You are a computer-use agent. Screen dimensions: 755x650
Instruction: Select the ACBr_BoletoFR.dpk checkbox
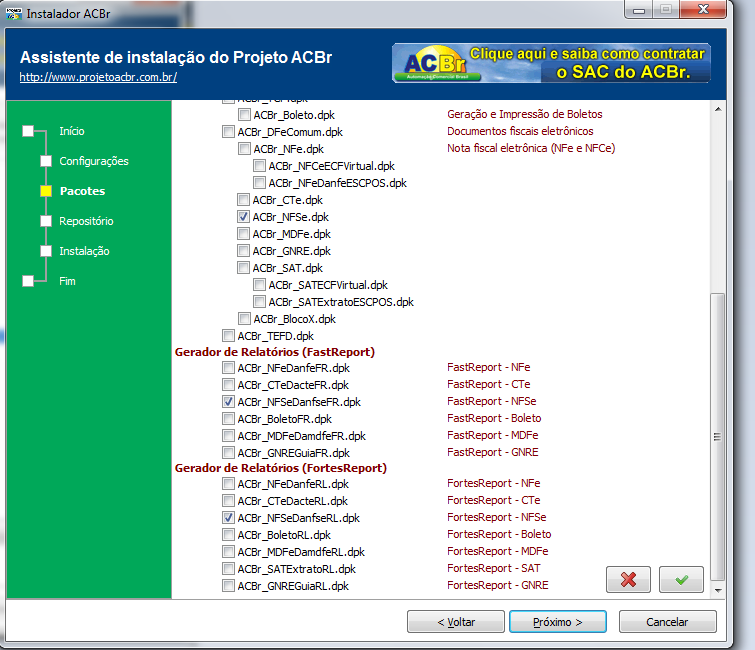(228, 419)
